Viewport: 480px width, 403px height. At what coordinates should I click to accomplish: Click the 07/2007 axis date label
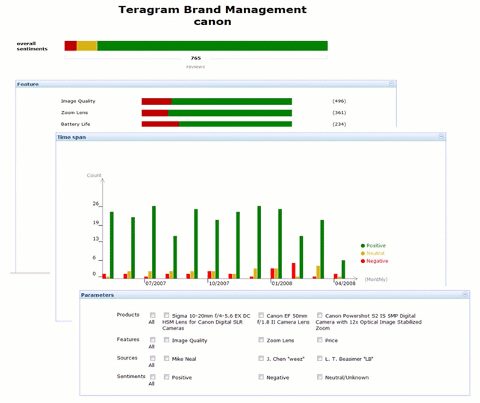click(x=156, y=283)
